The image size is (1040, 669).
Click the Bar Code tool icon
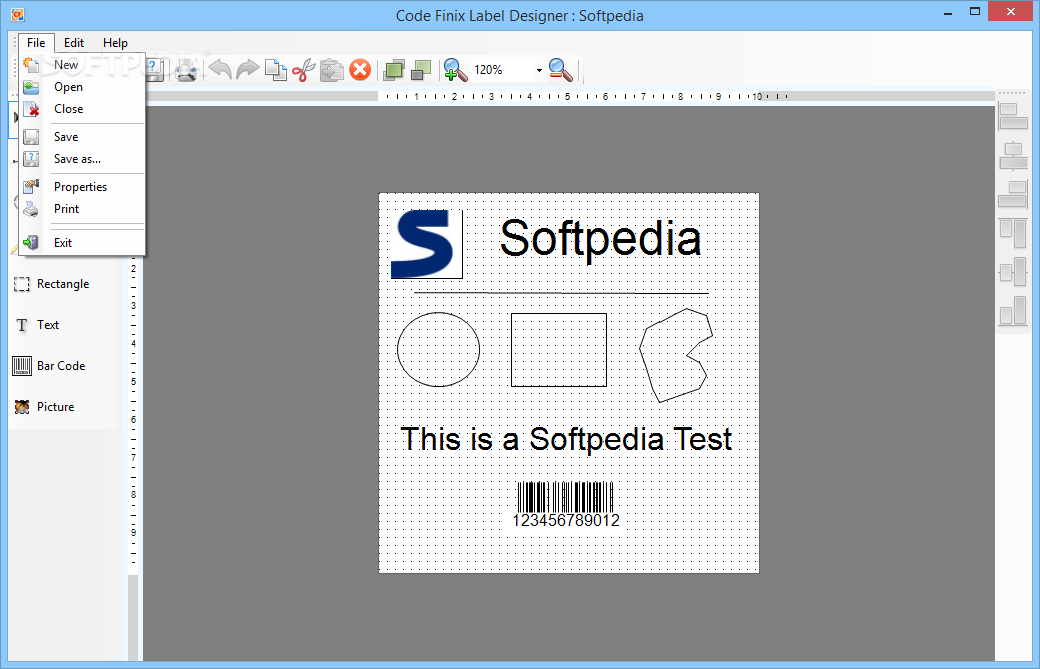pyautogui.click(x=22, y=366)
